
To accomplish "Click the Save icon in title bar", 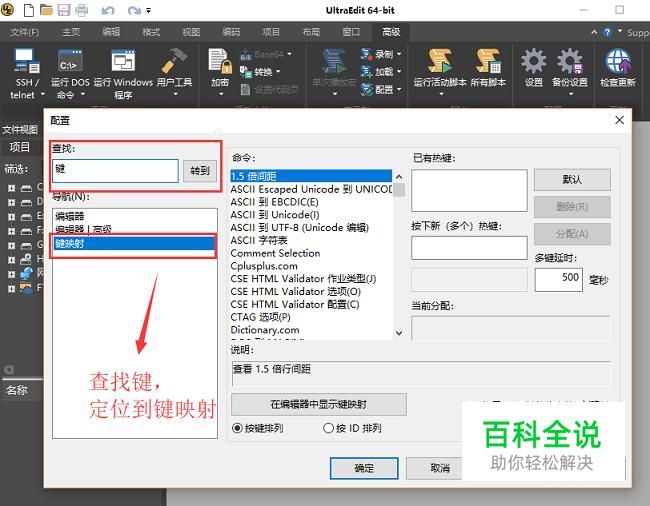I will click(x=63, y=10).
